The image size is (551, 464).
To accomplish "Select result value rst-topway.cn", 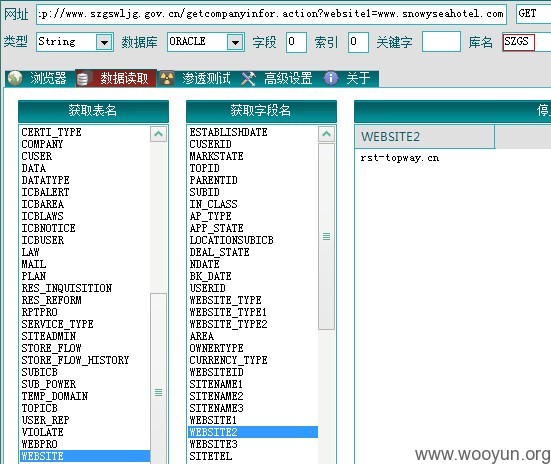I will pos(400,158).
